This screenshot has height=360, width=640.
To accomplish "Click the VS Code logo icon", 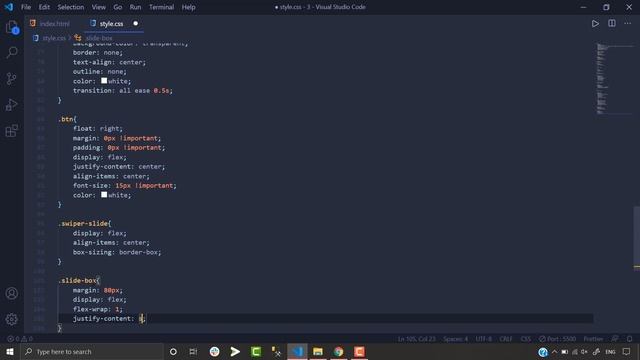I will pyautogui.click(x=9, y=7).
